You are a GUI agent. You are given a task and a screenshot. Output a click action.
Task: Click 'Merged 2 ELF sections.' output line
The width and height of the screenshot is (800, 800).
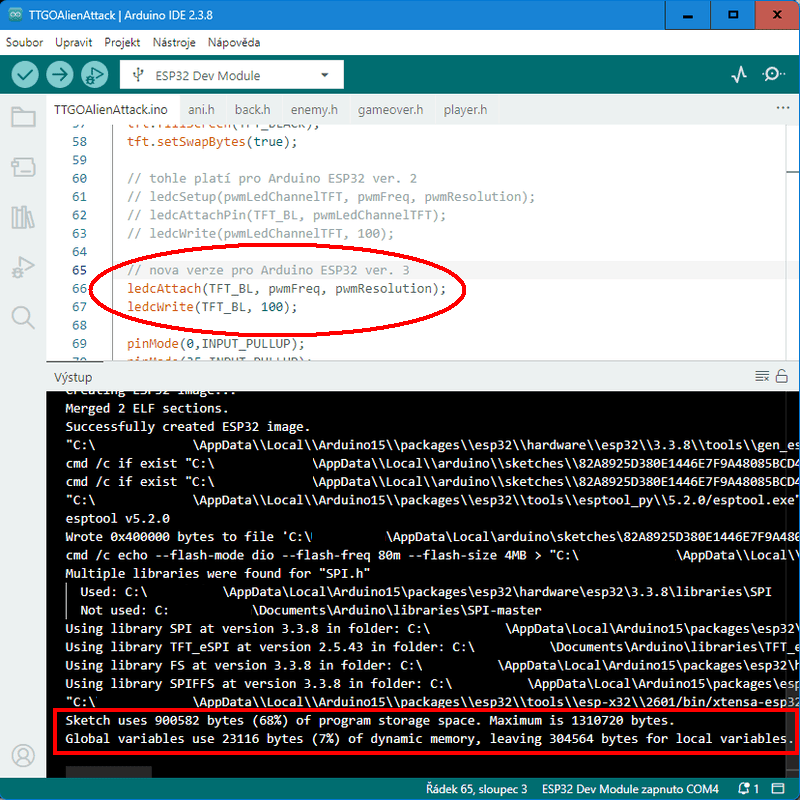click(x=146, y=408)
